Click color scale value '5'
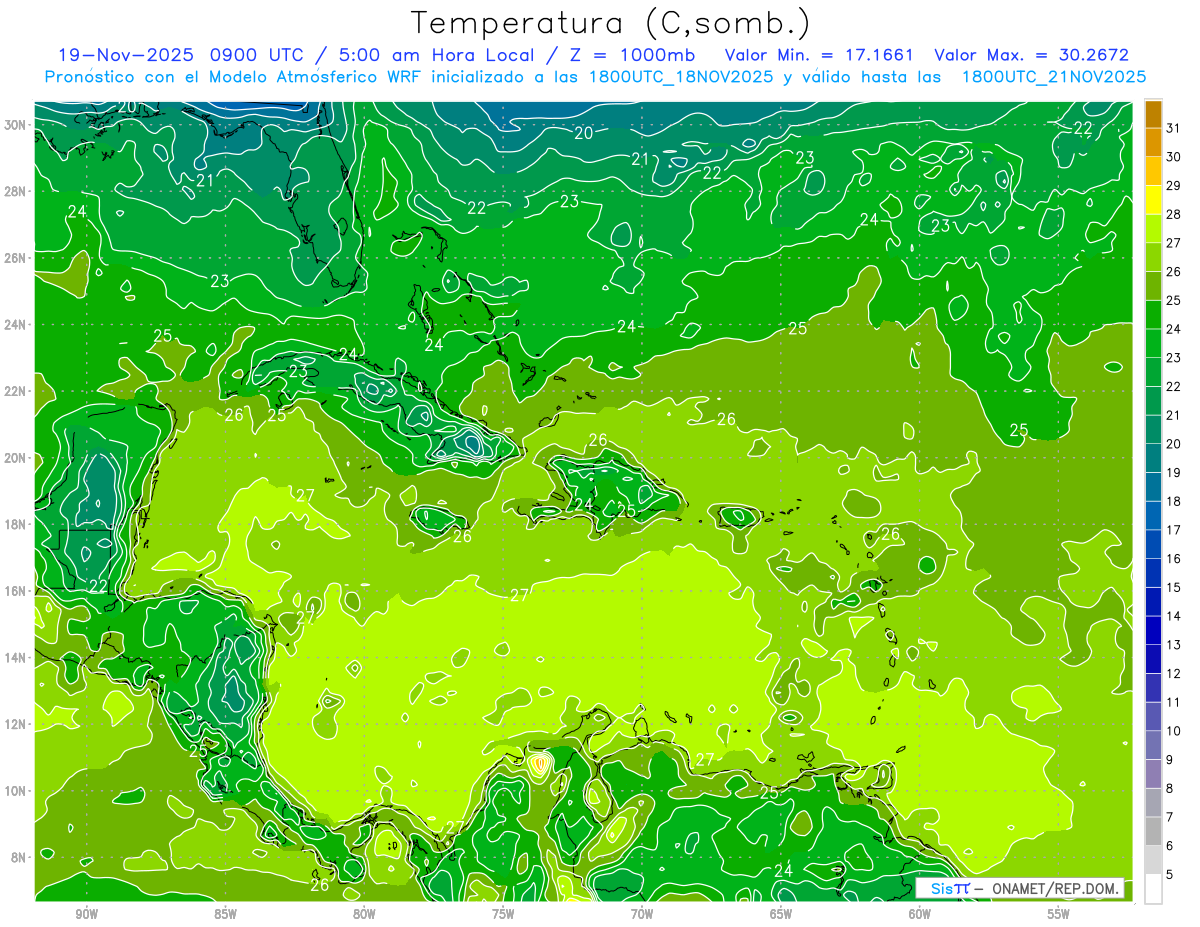The width and height of the screenshot is (1200, 927). 1171,874
